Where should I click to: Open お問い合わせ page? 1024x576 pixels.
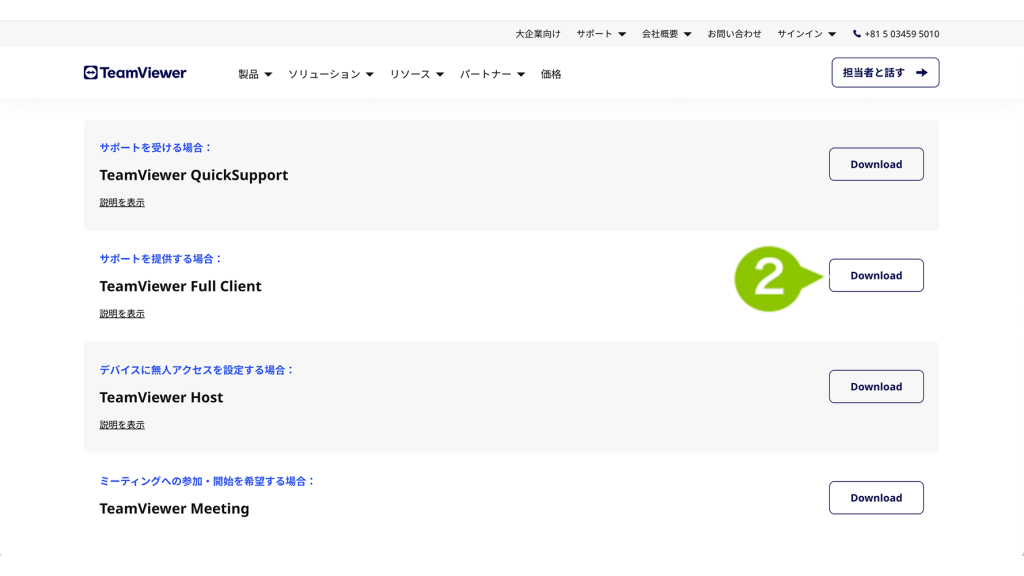pyautogui.click(x=734, y=34)
